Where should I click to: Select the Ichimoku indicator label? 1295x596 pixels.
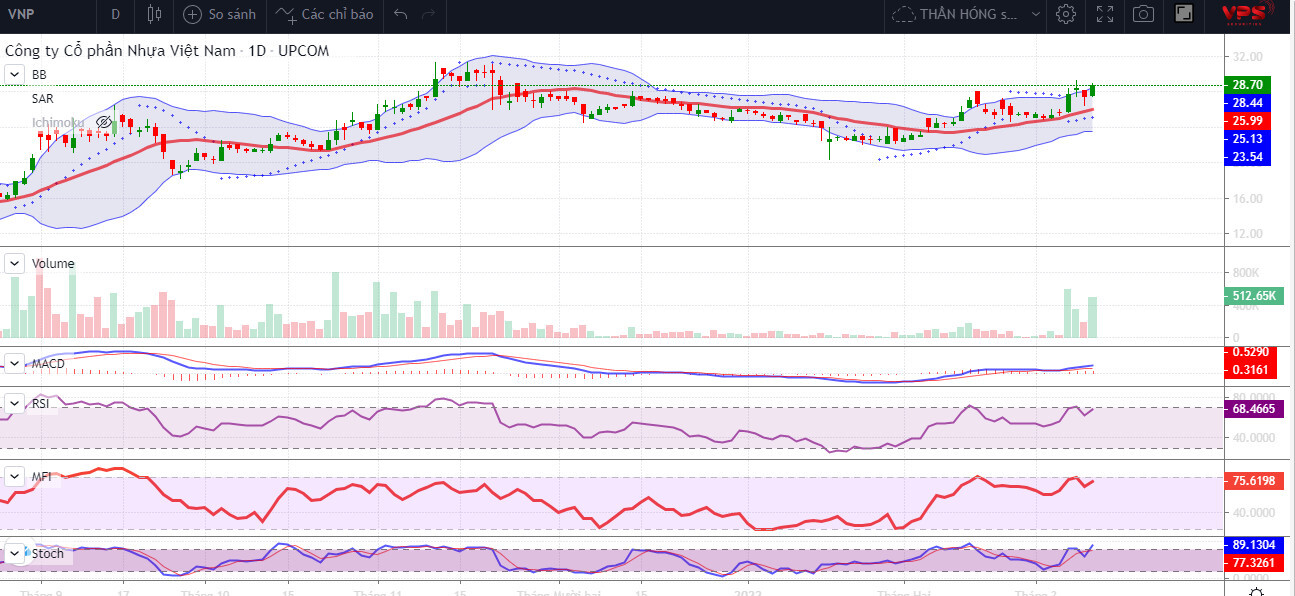point(57,122)
